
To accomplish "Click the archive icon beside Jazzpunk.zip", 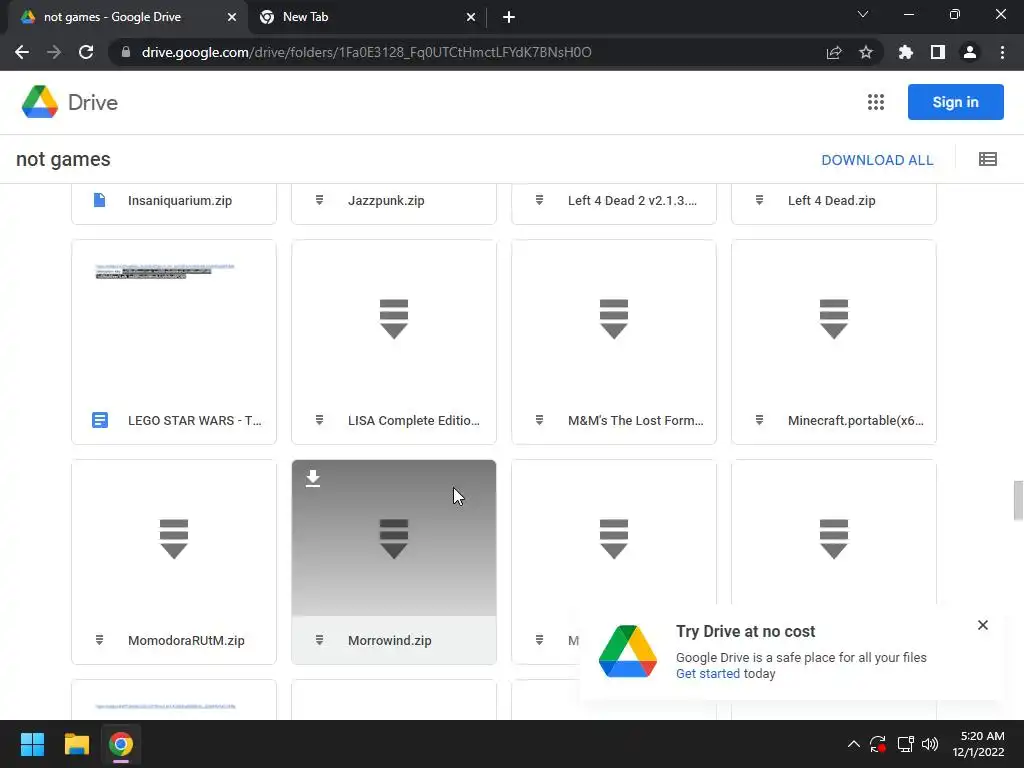I will click(319, 200).
